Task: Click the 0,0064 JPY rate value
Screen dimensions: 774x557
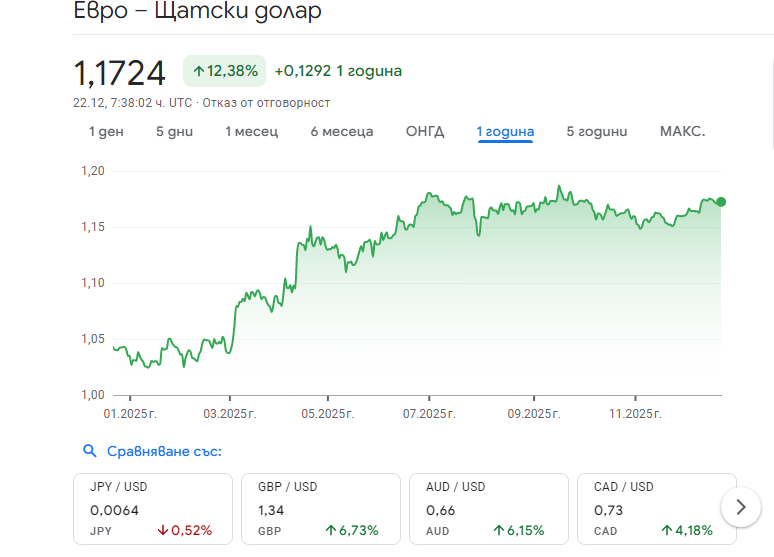Action: [x=114, y=510]
